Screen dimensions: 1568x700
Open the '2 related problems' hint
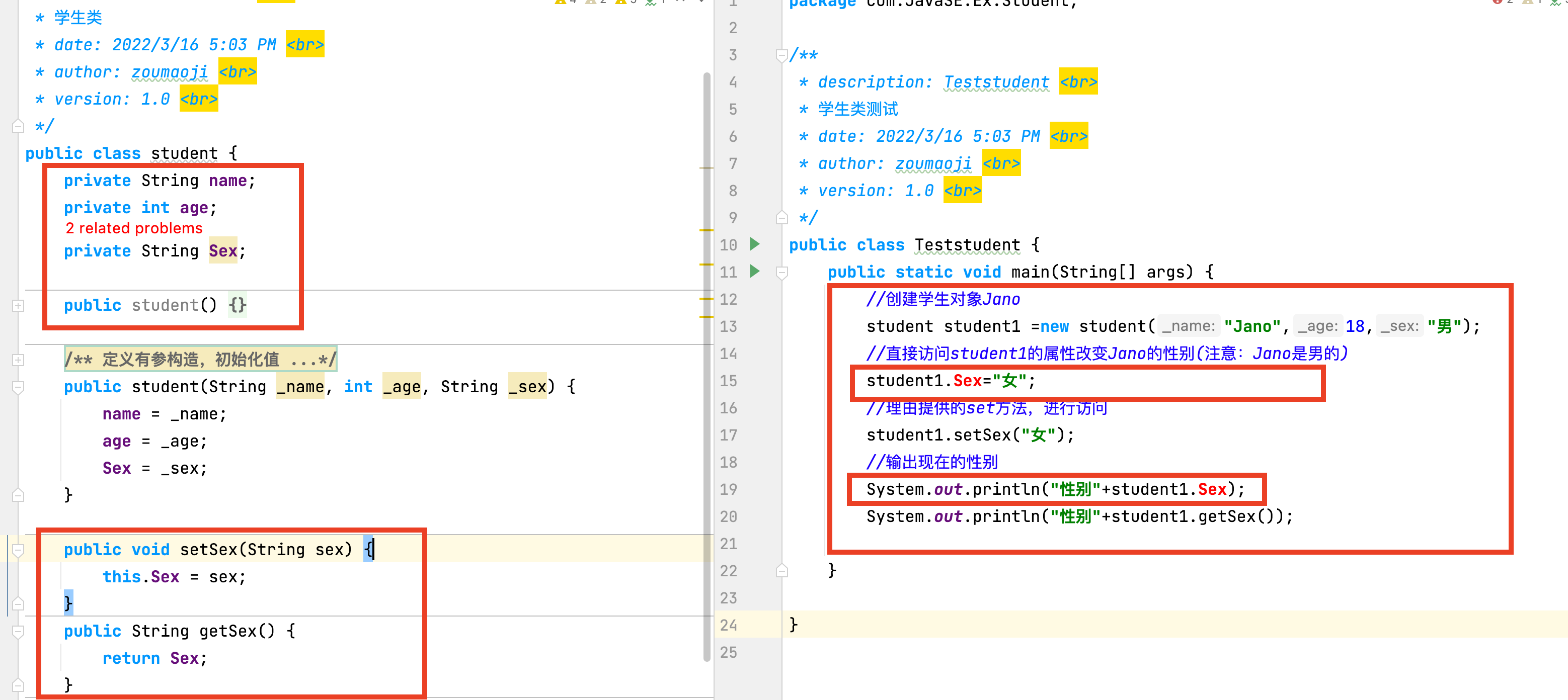click(134, 228)
